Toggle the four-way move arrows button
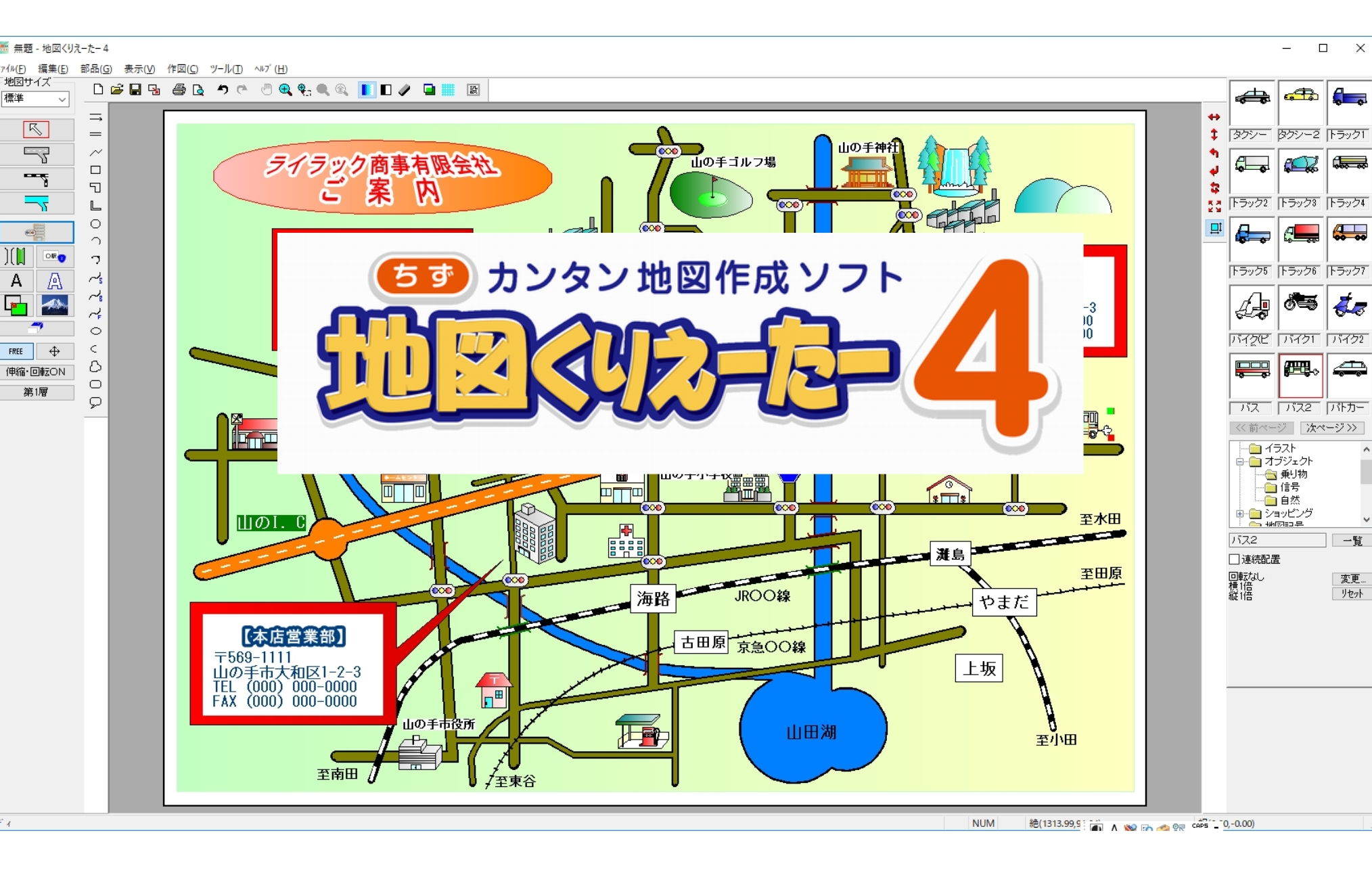 pos(55,351)
